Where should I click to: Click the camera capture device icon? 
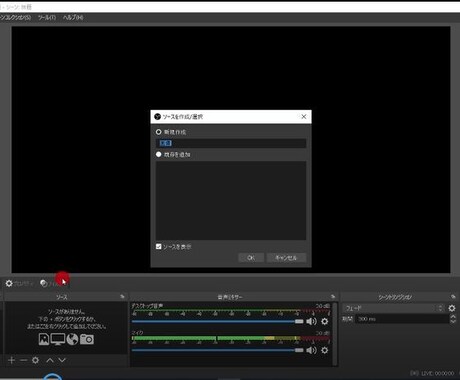tap(87, 339)
